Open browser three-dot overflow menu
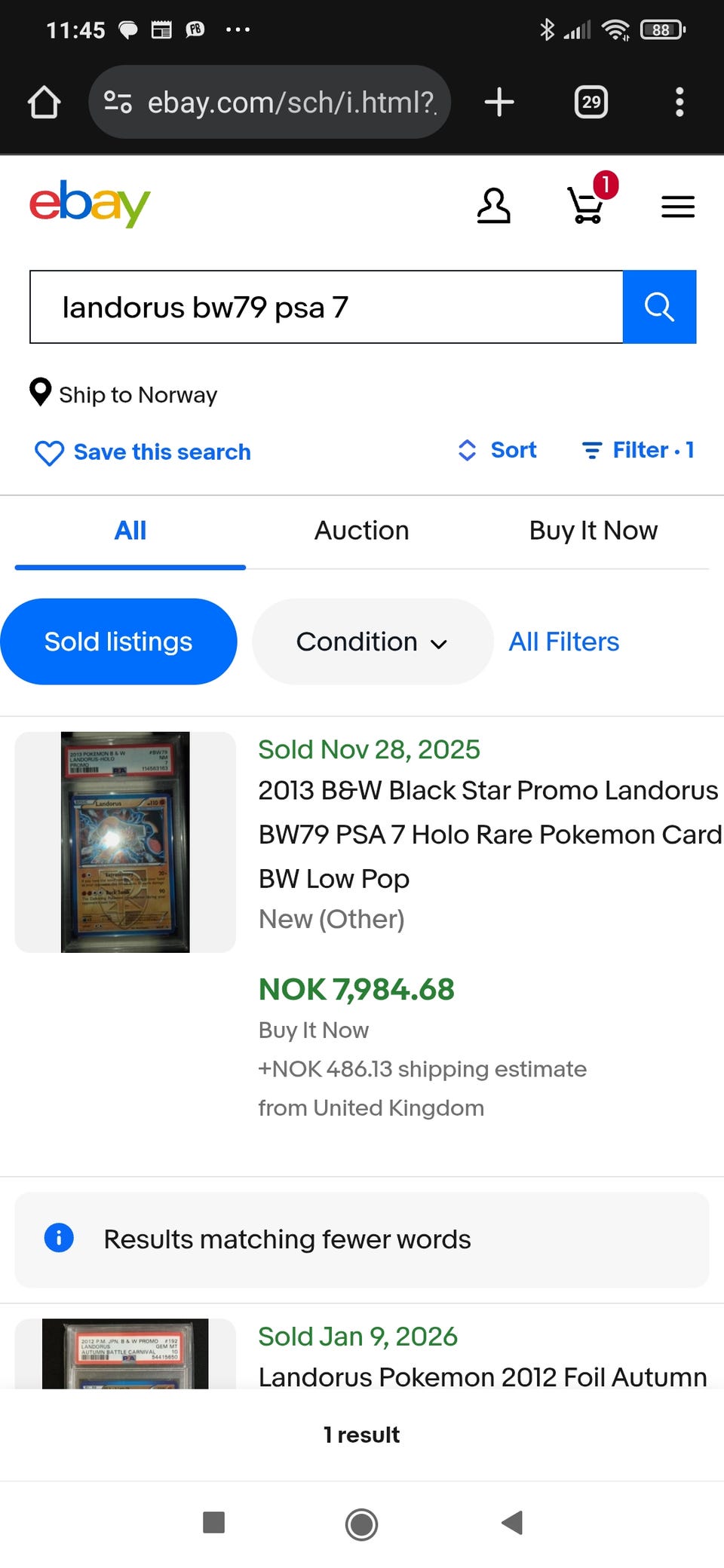 coord(679,102)
